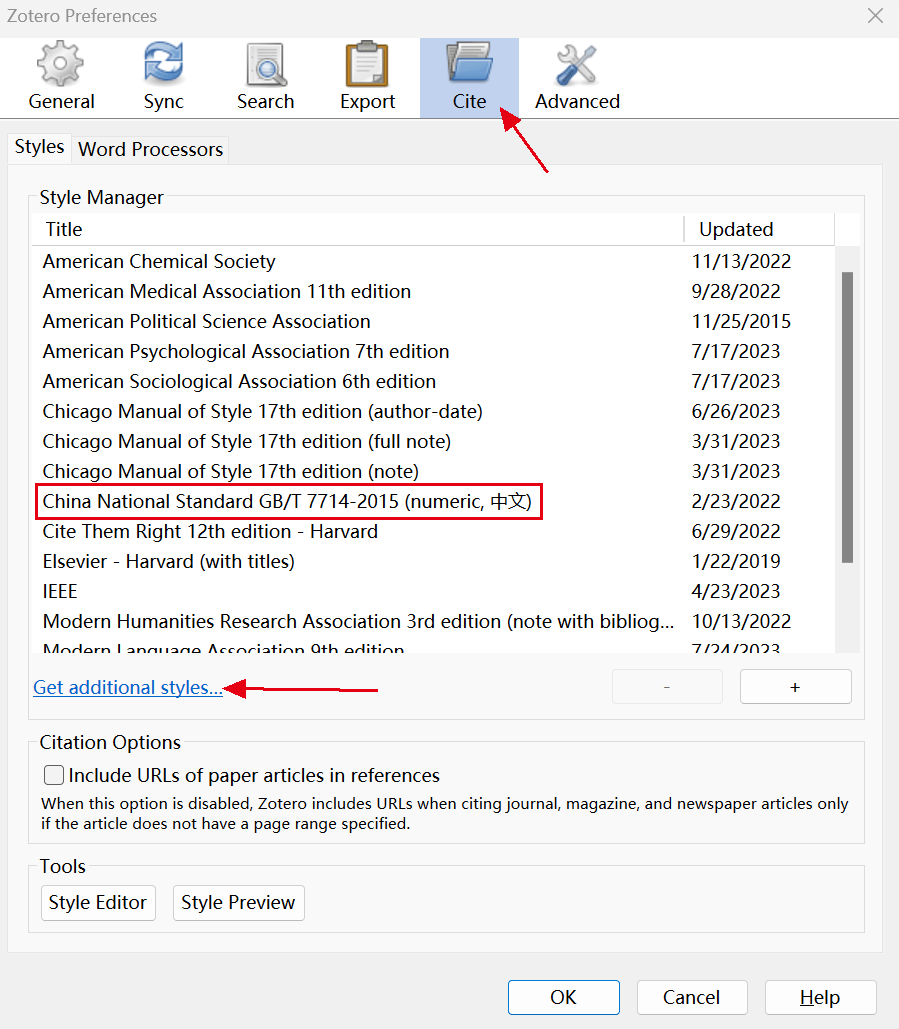Open the Style Editor
The height and width of the screenshot is (1029, 899).
(x=98, y=902)
